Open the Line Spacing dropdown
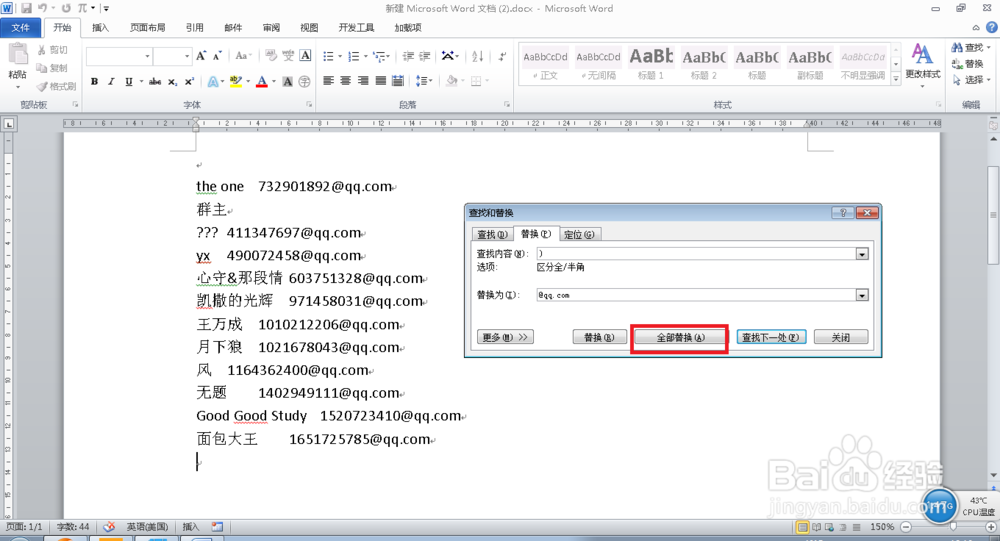This screenshot has width=1000, height=541. pos(424,81)
